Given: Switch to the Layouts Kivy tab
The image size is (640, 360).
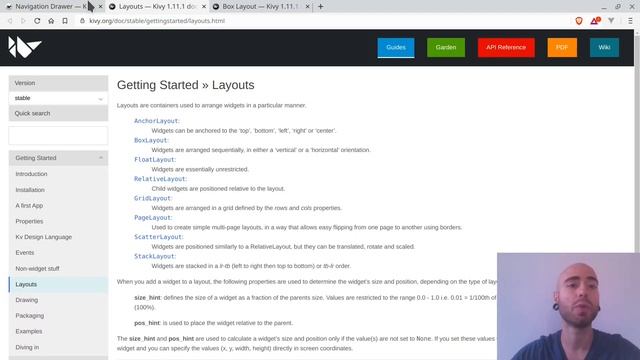Looking at the screenshot, I should (157, 7).
